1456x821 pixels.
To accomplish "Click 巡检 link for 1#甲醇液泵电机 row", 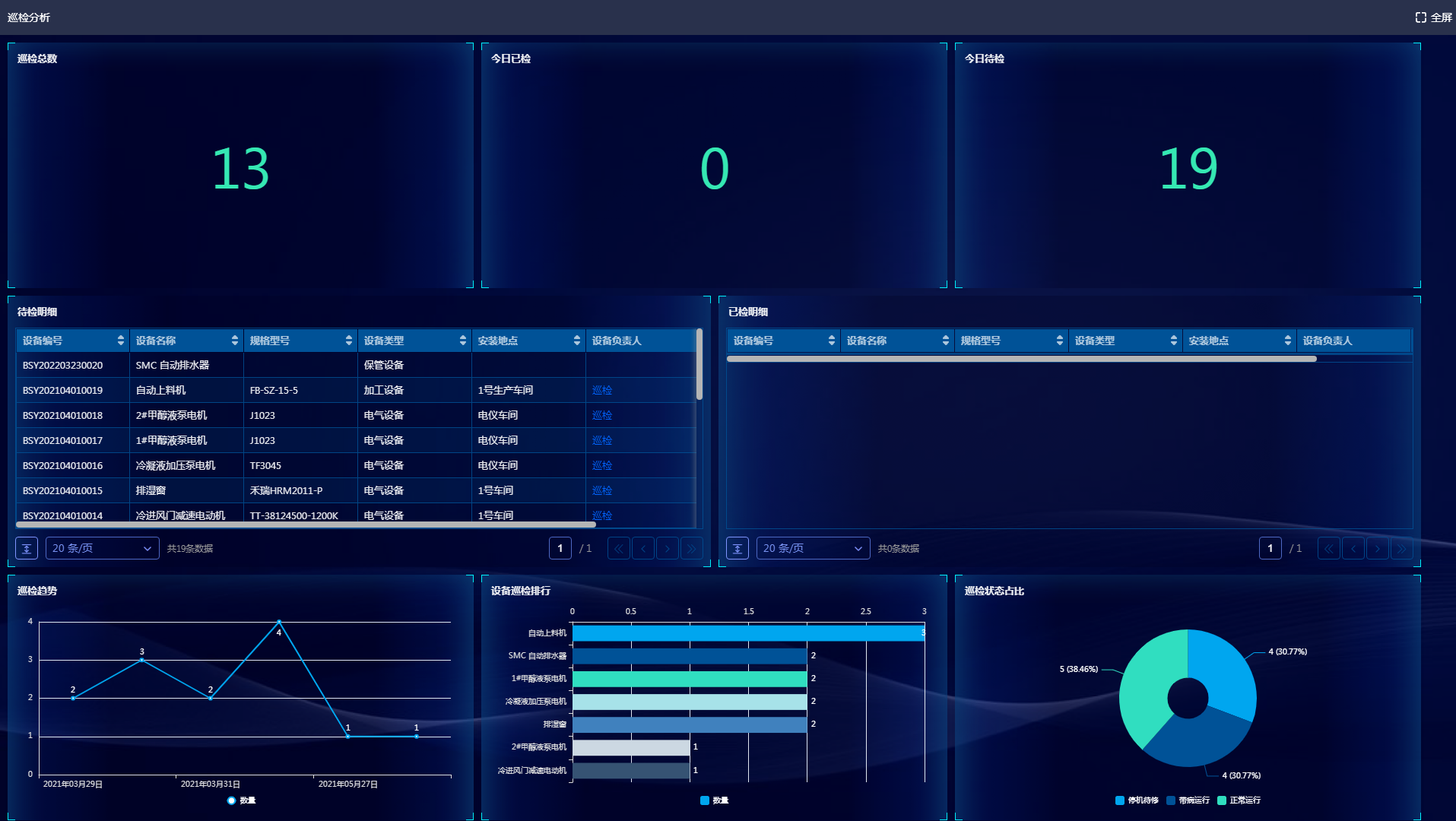I will 602,441.
